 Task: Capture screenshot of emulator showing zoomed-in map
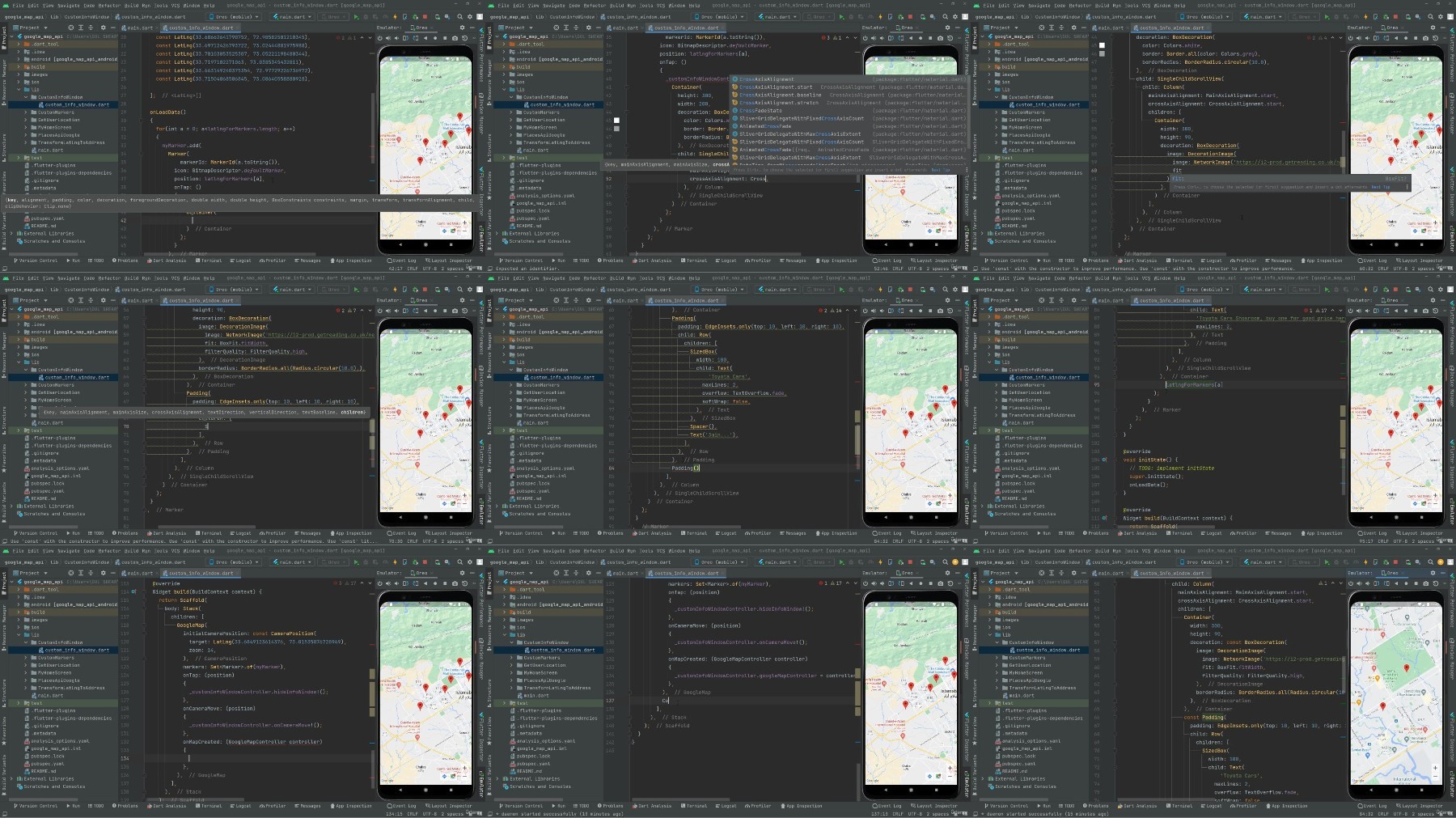pyautogui.click(x=1425, y=583)
